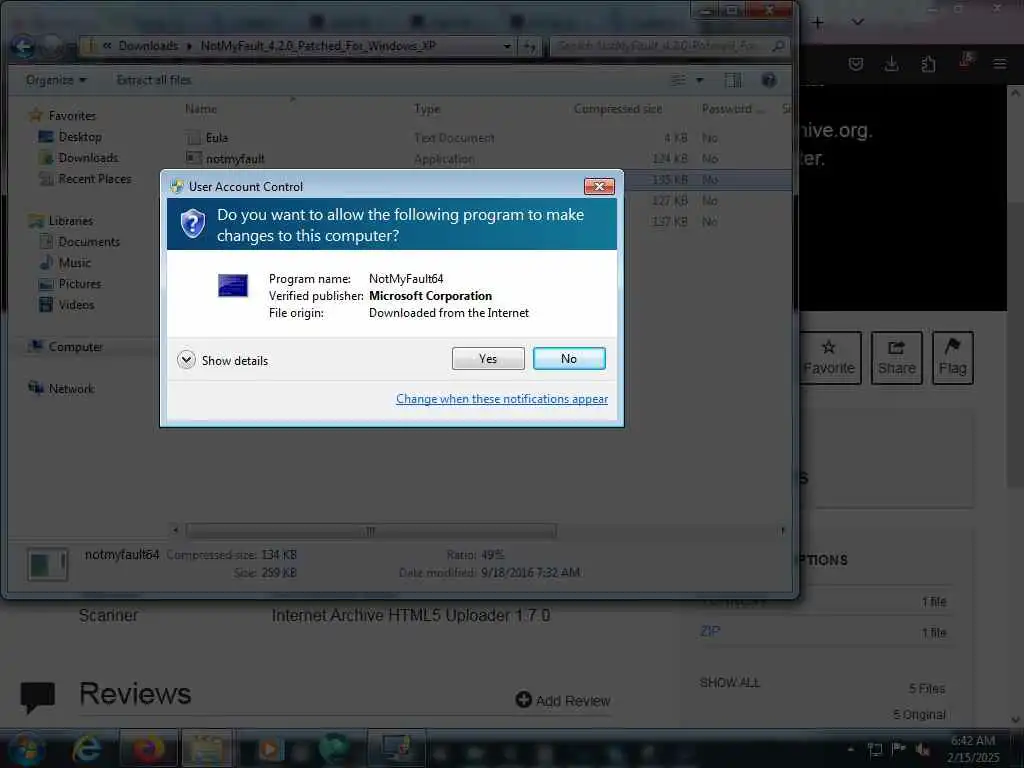Click the network icon in system tray
This screenshot has width=1024, height=768.
874,749
